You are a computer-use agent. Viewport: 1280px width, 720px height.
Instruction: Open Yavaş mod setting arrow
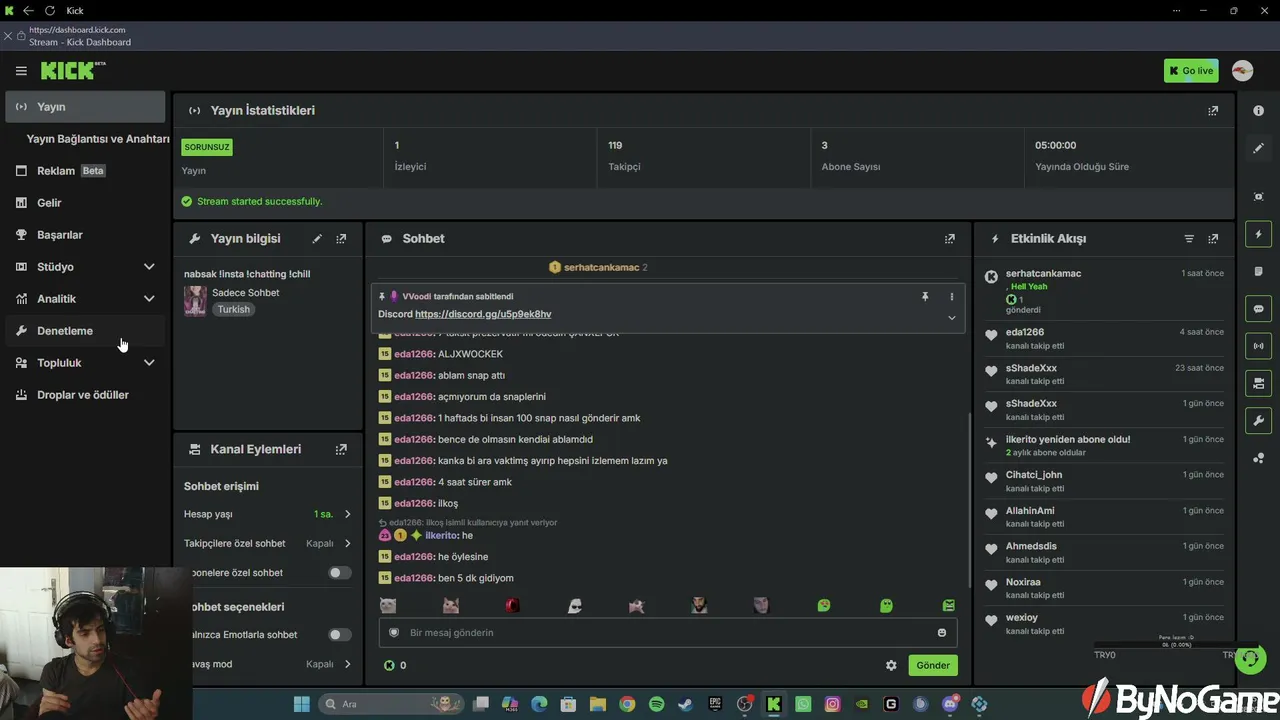[x=348, y=664]
